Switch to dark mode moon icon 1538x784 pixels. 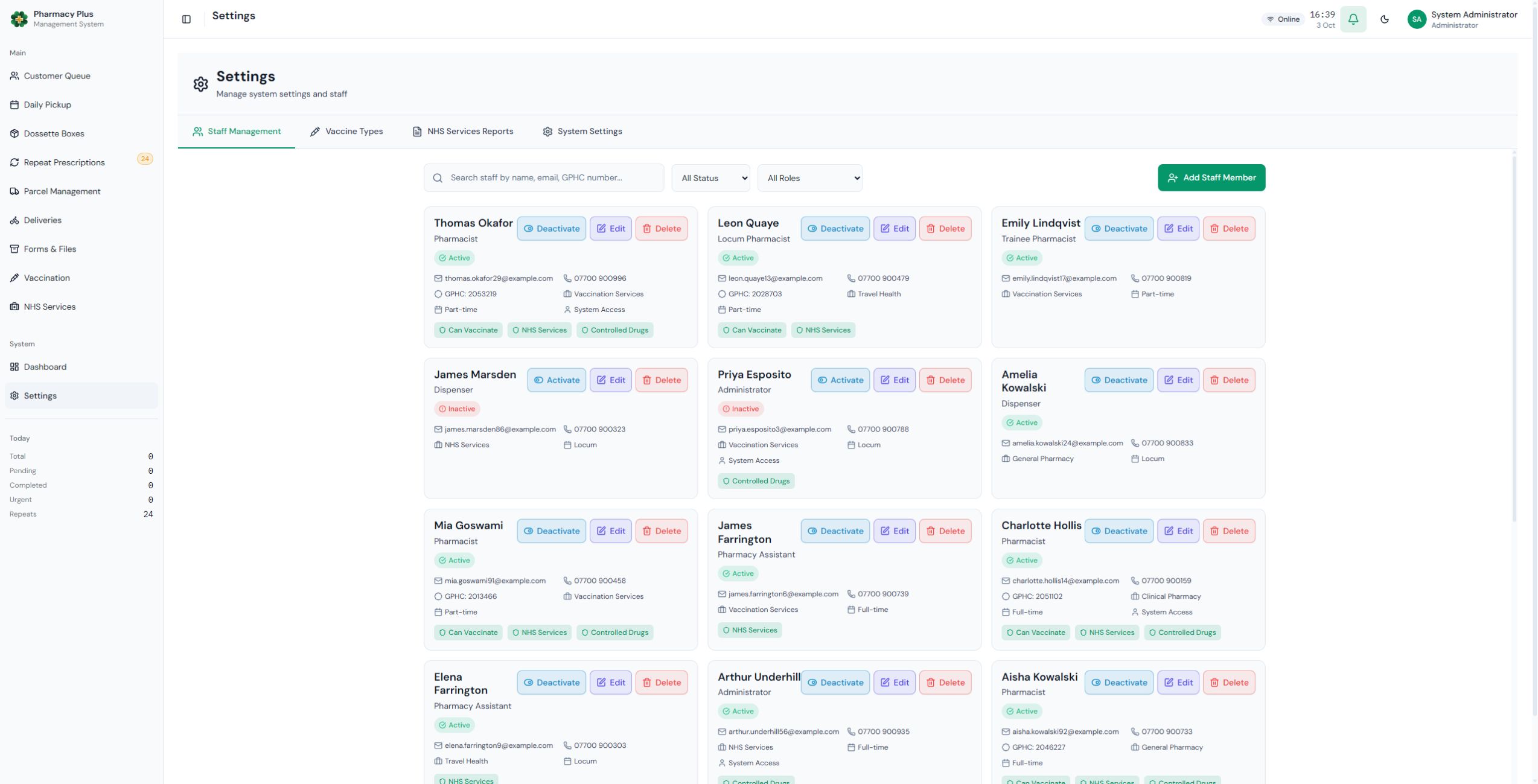point(1385,19)
